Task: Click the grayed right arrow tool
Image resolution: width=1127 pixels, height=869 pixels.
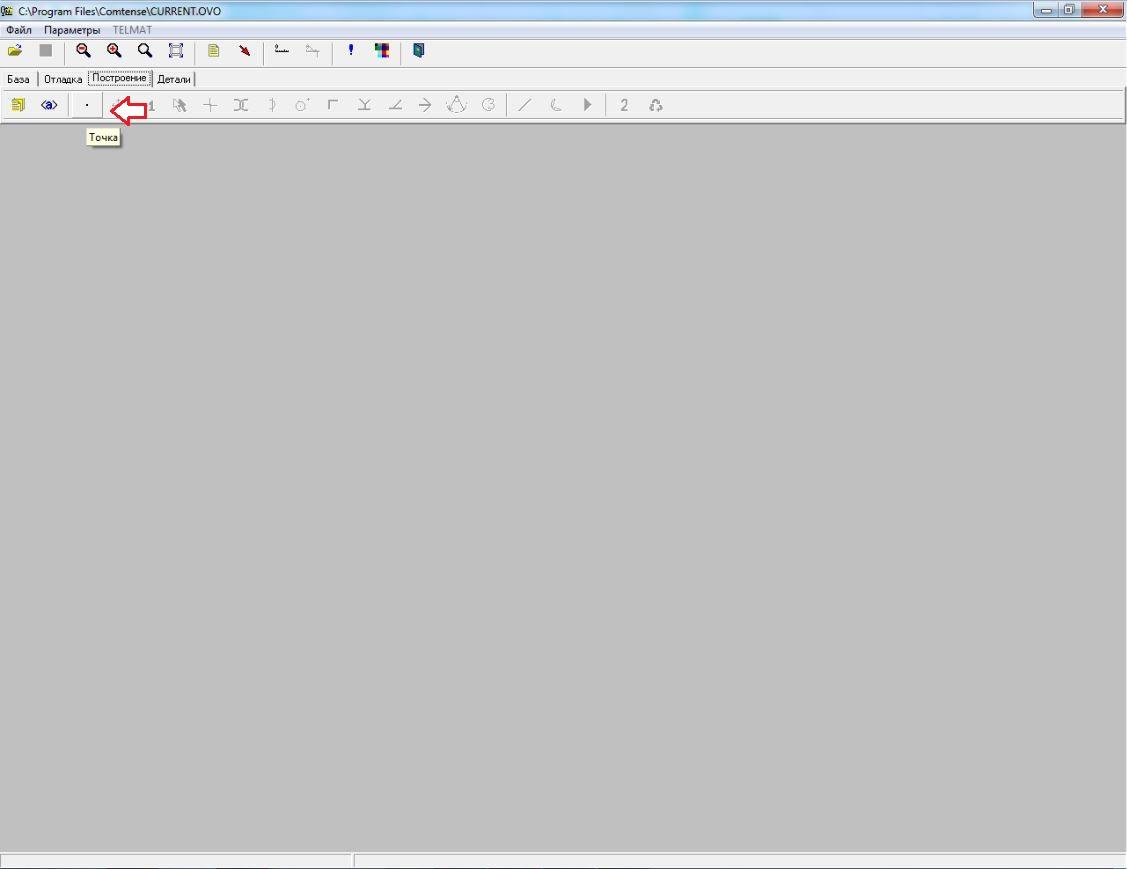Action: click(426, 106)
